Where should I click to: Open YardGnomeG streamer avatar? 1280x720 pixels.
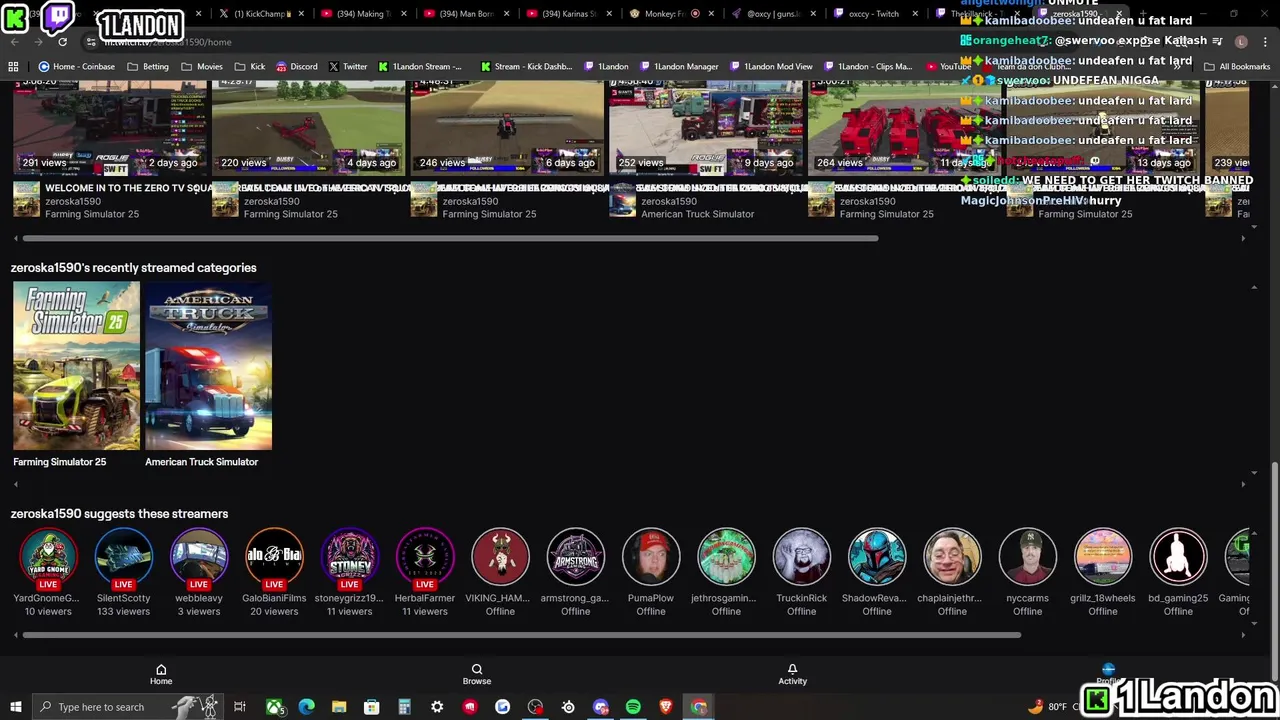click(48, 557)
